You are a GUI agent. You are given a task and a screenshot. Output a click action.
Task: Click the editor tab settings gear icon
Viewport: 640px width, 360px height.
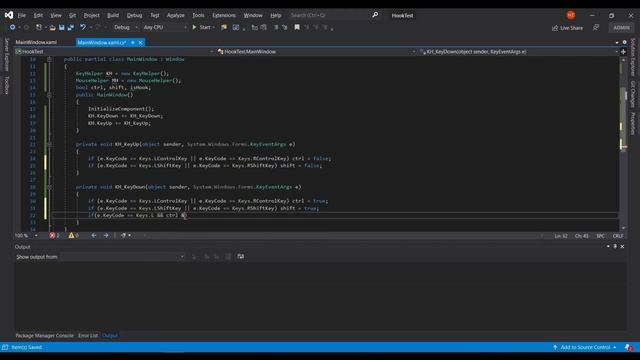pos(624,42)
